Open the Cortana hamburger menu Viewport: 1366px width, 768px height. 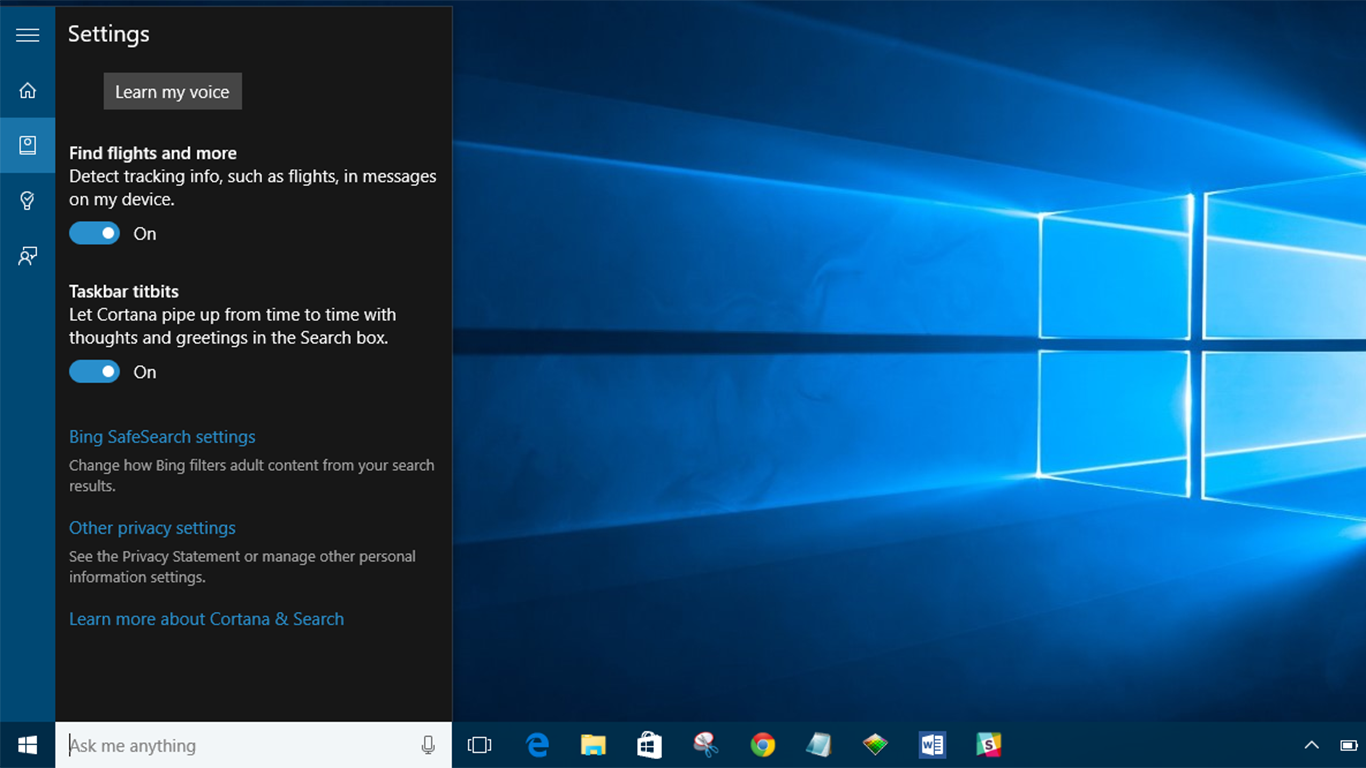click(x=27, y=35)
